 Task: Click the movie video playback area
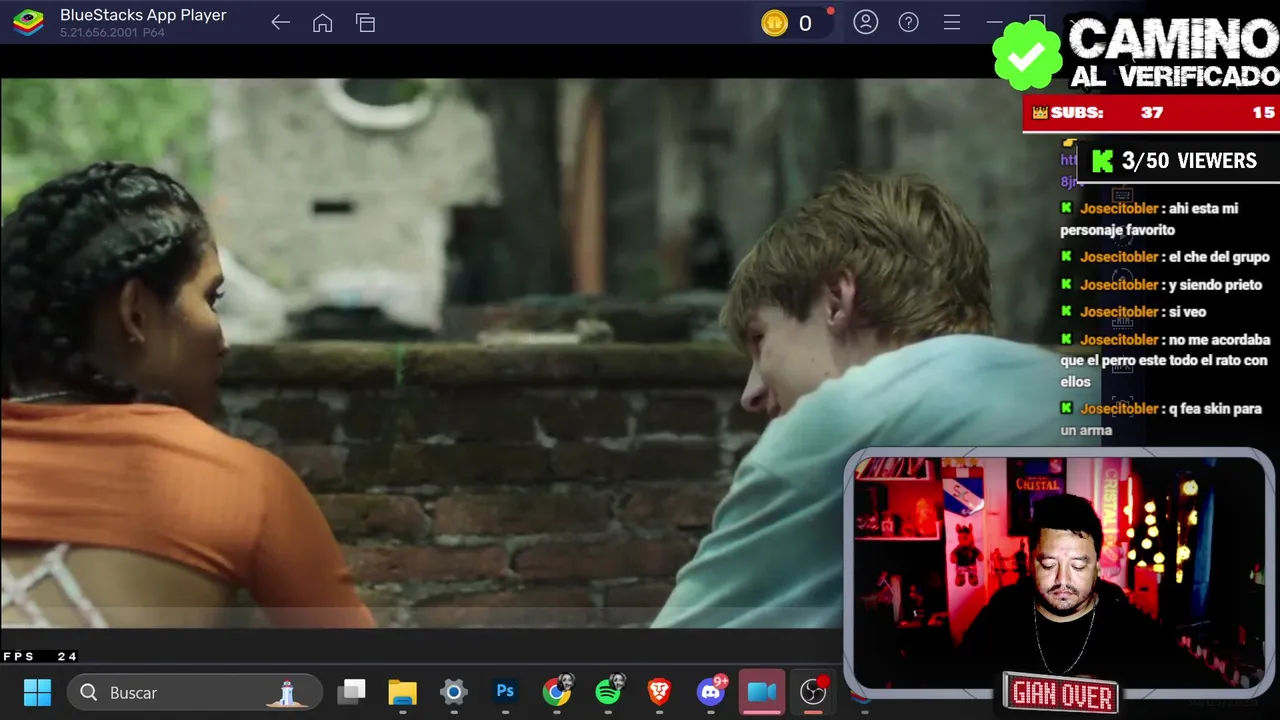coord(420,353)
